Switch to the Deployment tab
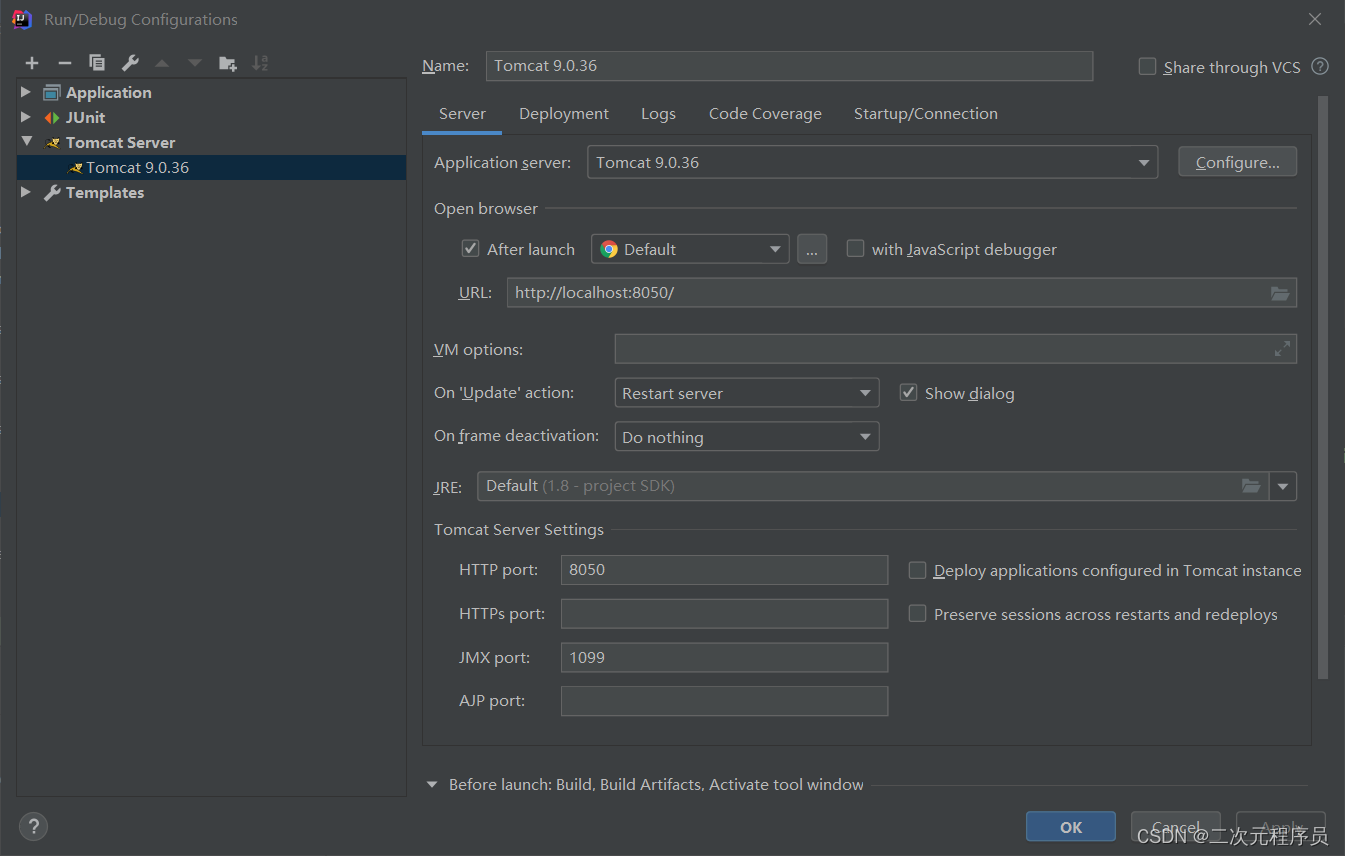The height and width of the screenshot is (856, 1345). (x=564, y=114)
